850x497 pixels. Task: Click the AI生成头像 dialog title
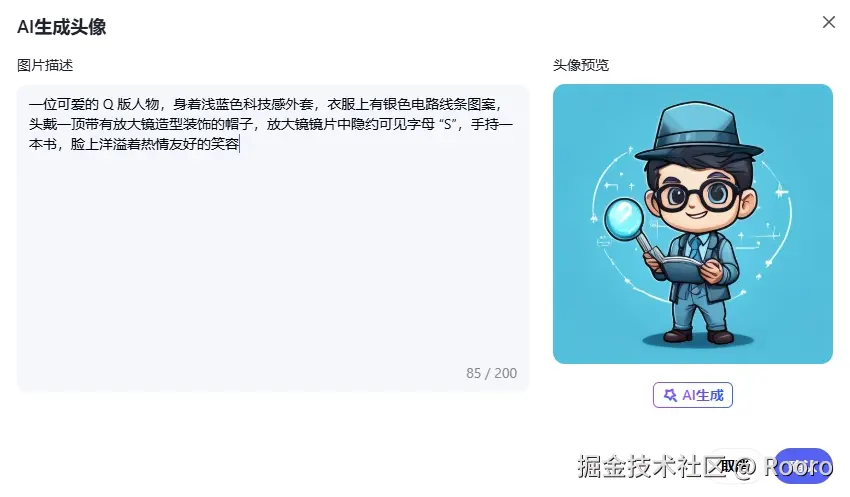[x=61, y=27]
